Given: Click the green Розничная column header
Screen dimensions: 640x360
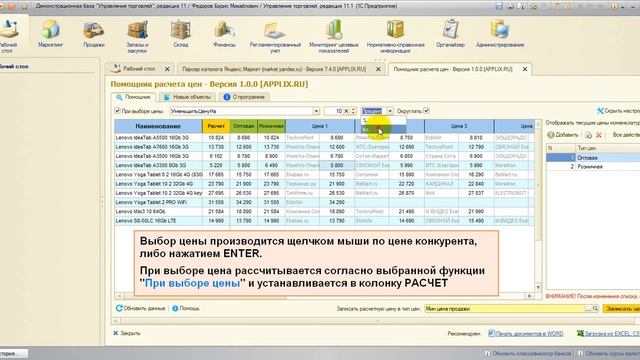Looking at the screenshot, I should 271,126.
